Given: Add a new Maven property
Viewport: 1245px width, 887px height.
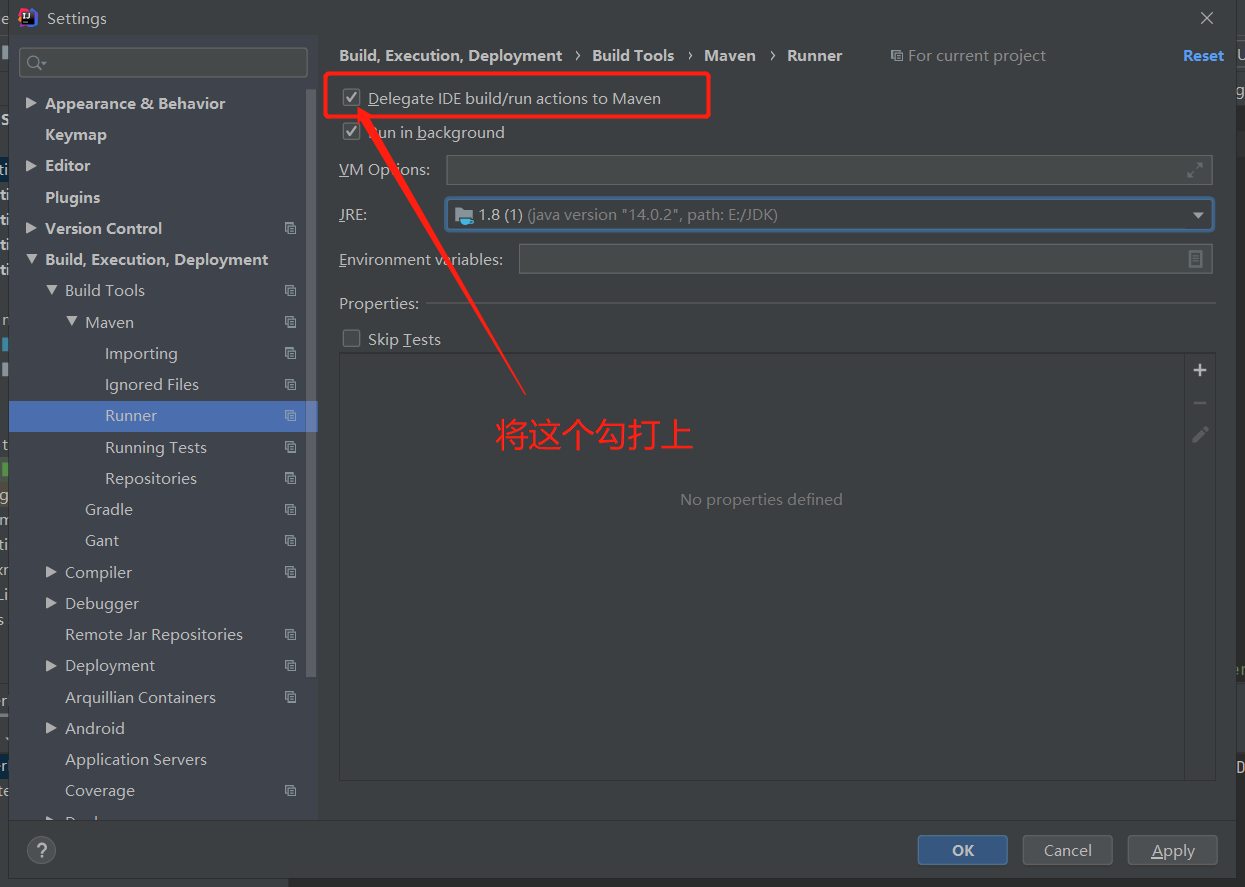Looking at the screenshot, I should click(1199, 369).
